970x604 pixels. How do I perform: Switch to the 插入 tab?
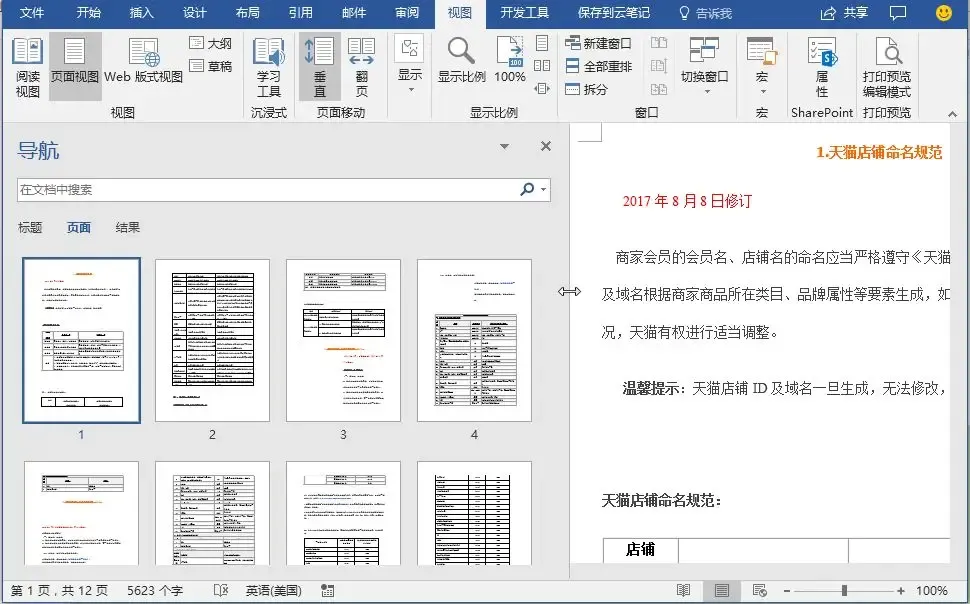[x=141, y=13]
